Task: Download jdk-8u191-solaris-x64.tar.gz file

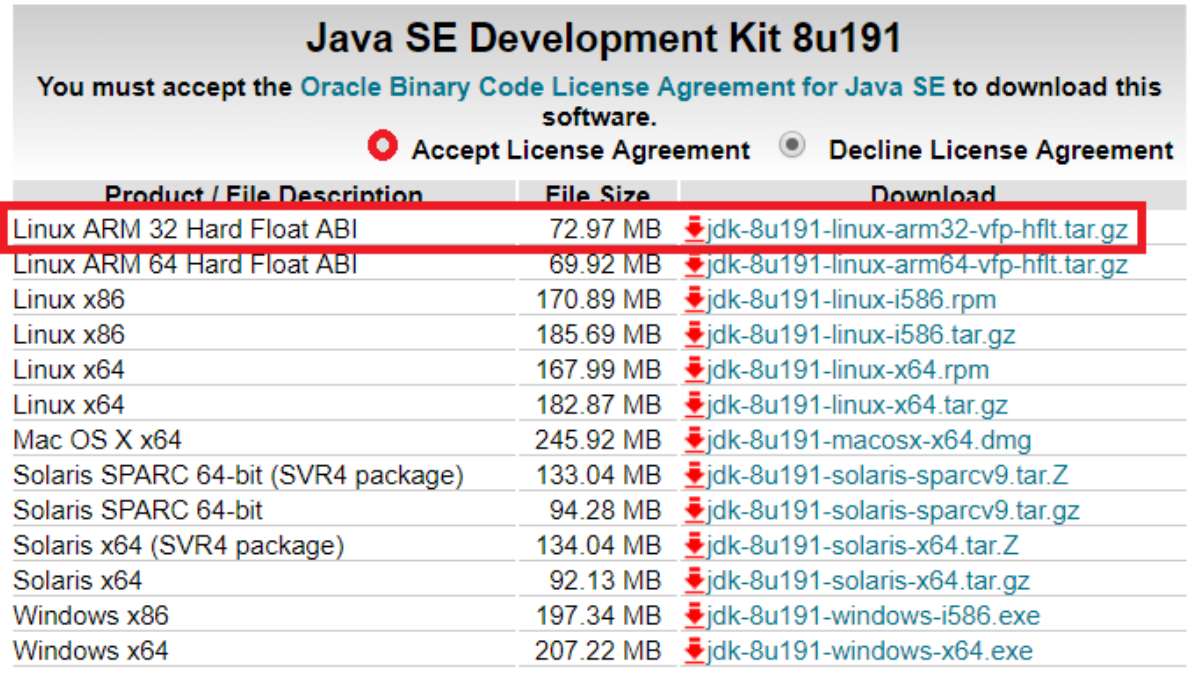Action: 868,580
